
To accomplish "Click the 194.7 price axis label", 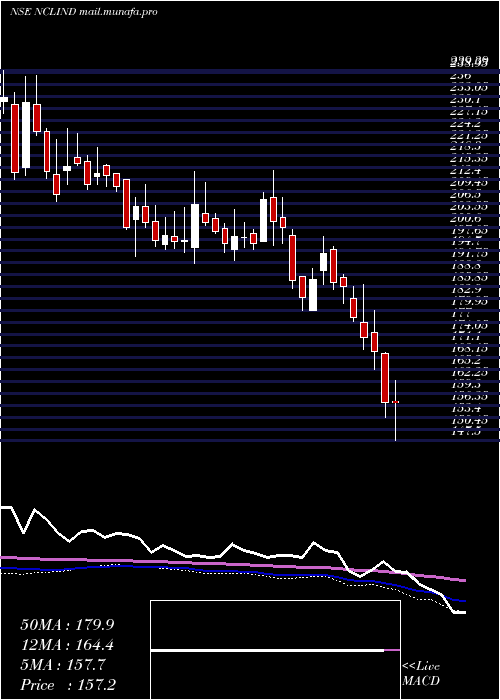I will pyautogui.click(x=464, y=242).
